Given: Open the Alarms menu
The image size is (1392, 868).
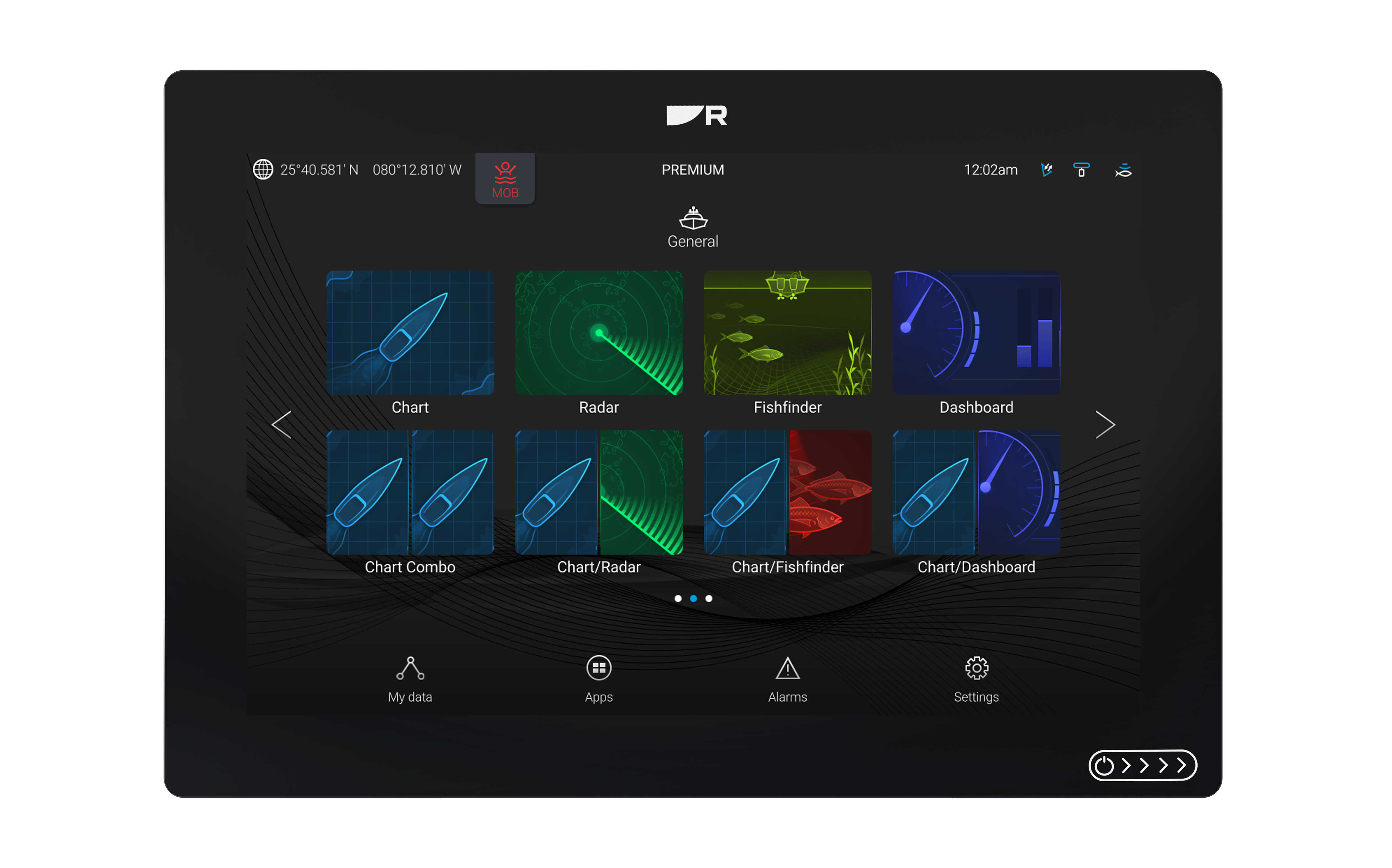Looking at the screenshot, I should click(x=788, y=680).
